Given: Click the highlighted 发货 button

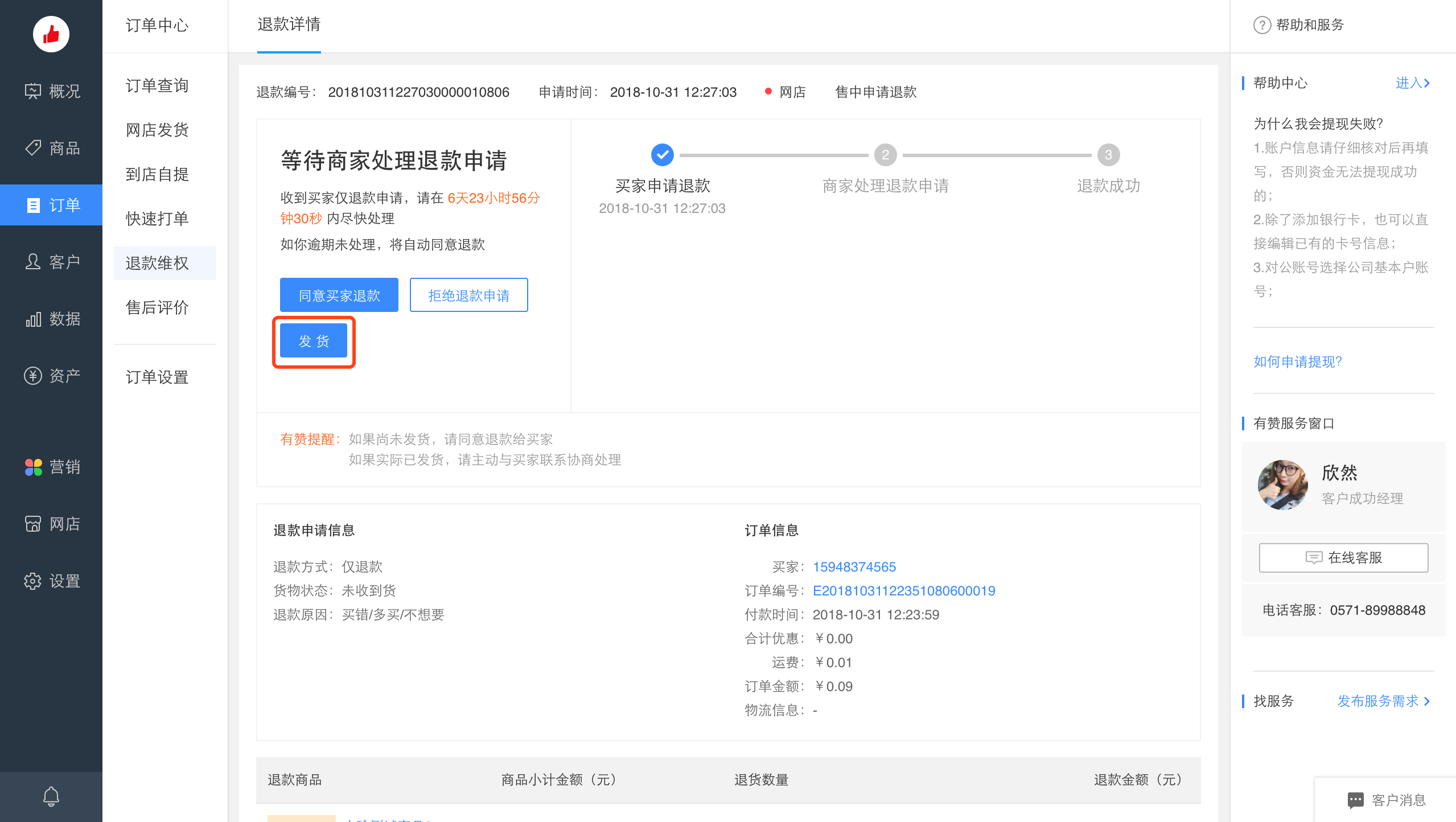Looking at the screenshot, I should (x=314, y=340).
